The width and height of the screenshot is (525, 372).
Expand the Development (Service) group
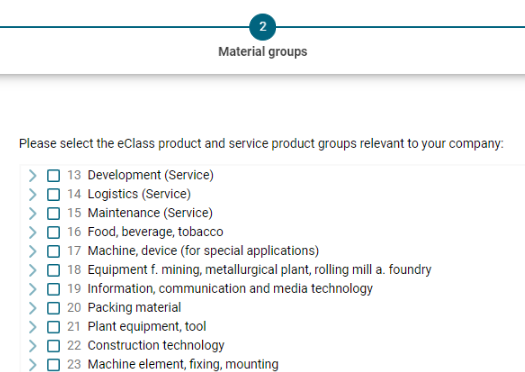32,175
